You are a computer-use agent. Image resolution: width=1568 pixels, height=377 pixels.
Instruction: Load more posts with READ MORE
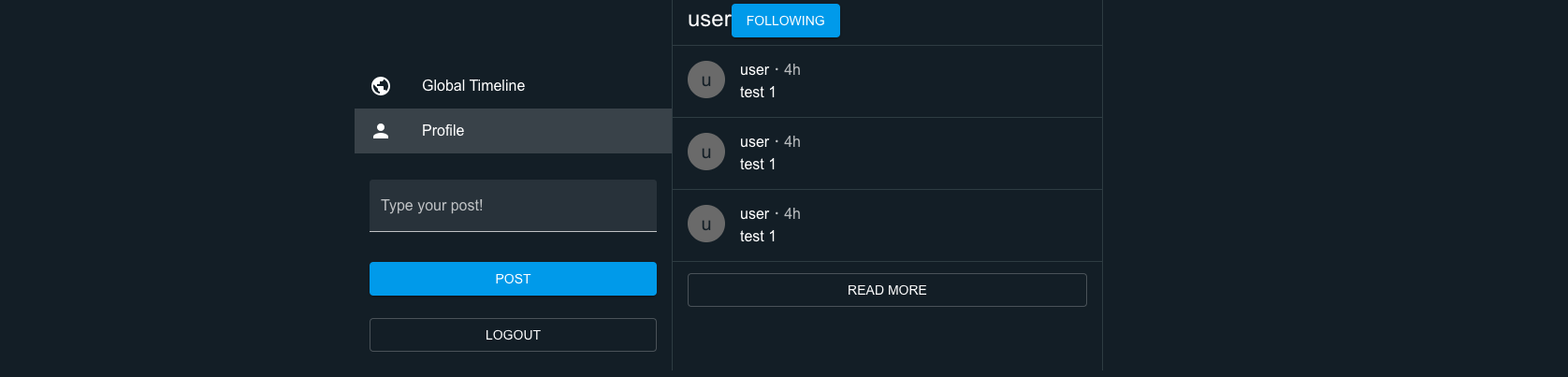tap(887, 290)
